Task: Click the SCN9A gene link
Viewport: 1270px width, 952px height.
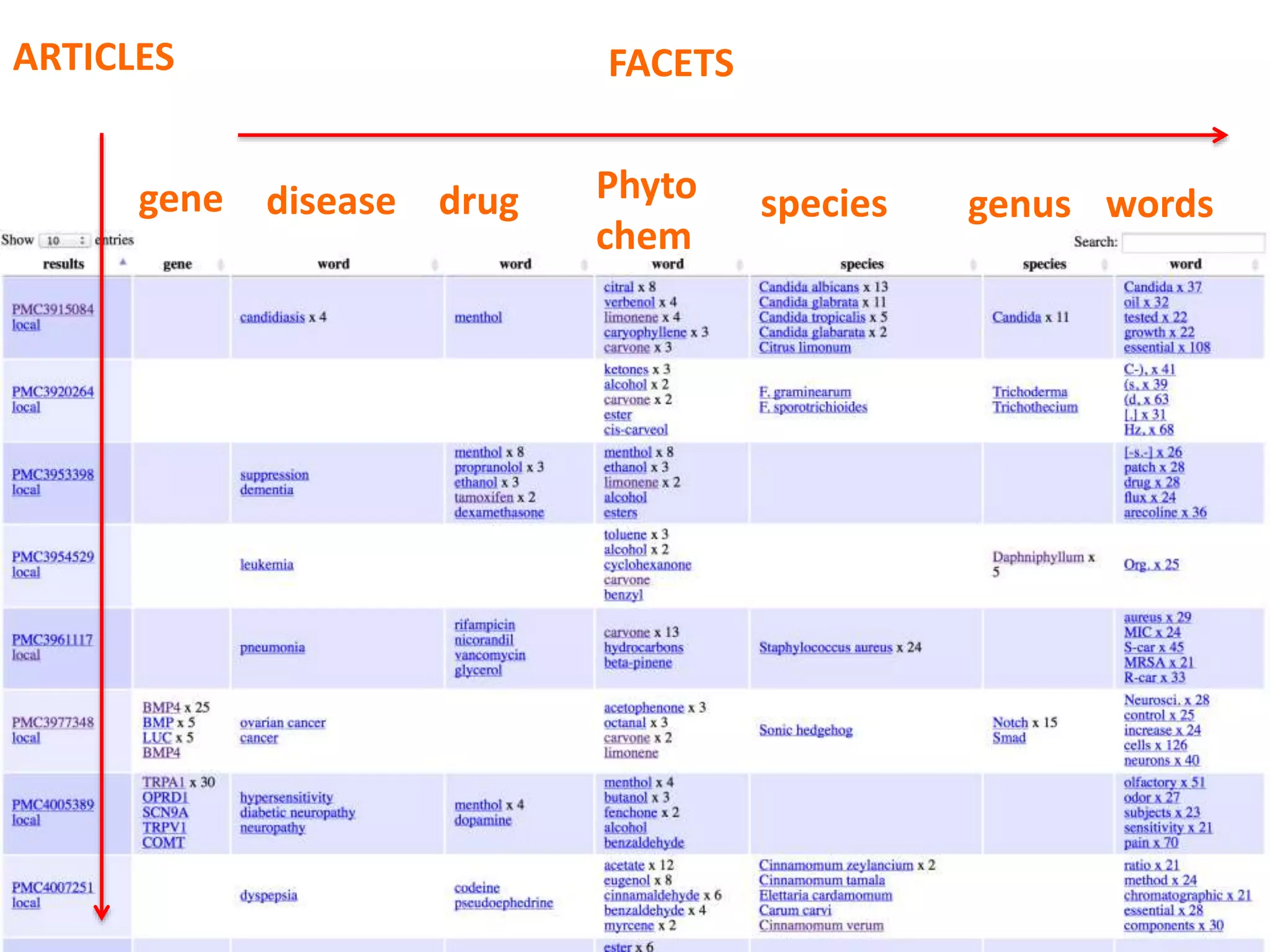Action: tap(165, 813)
